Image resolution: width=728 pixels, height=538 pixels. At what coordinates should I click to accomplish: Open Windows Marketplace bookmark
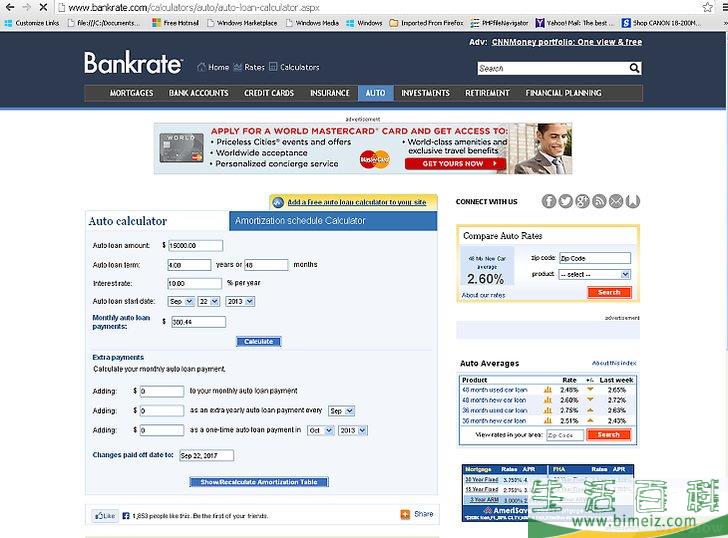click(242, 23)
